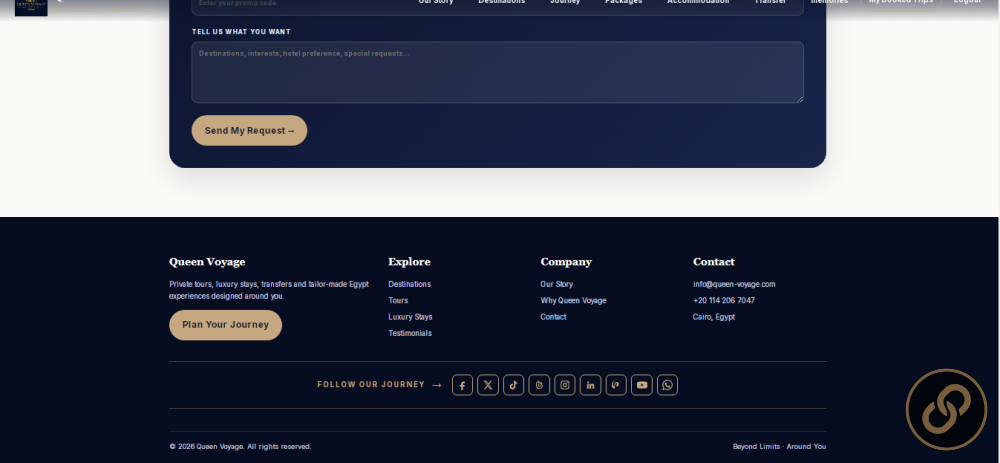The image size is (1000, 463).
Task: Open the Why Queen Voyage link
Action: (x=573, y=300)
